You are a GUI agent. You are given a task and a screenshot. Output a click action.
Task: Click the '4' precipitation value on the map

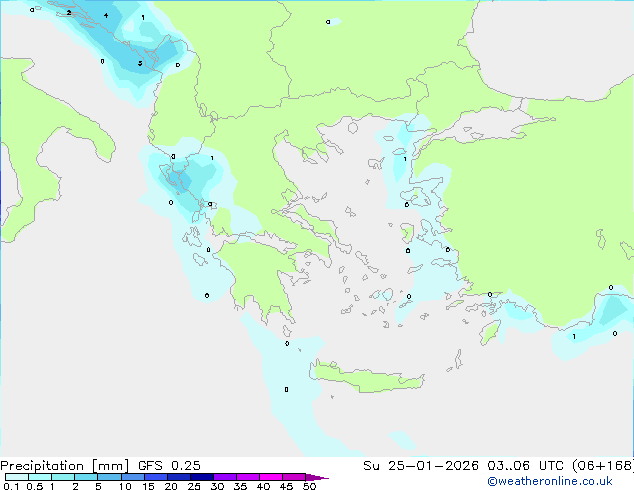tap(106, 16)
